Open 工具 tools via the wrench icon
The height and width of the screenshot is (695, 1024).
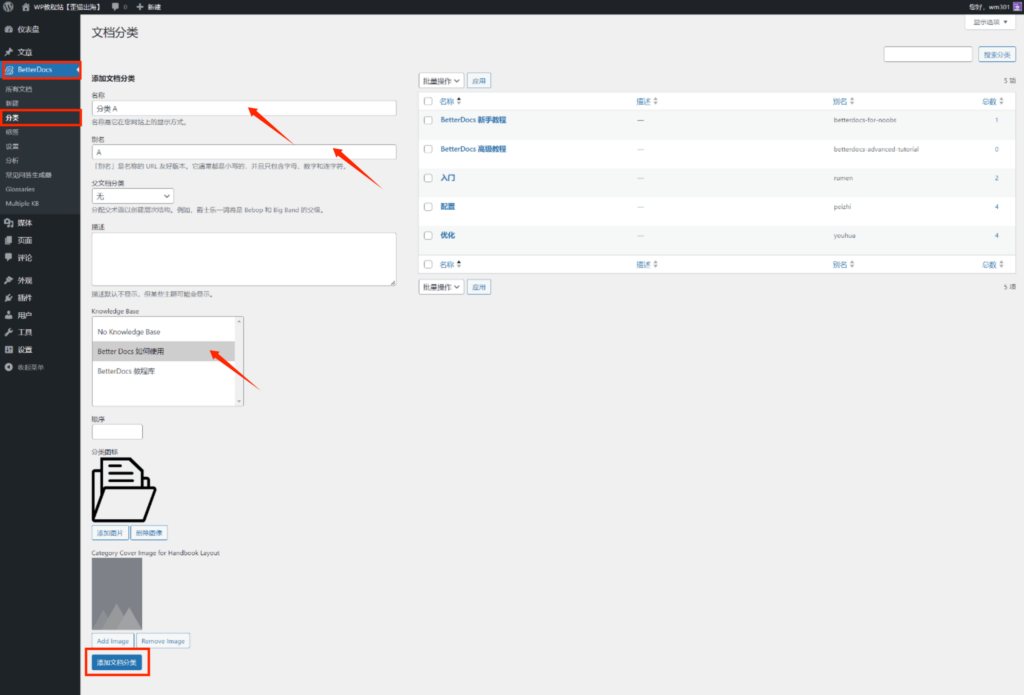coord(8,332)
